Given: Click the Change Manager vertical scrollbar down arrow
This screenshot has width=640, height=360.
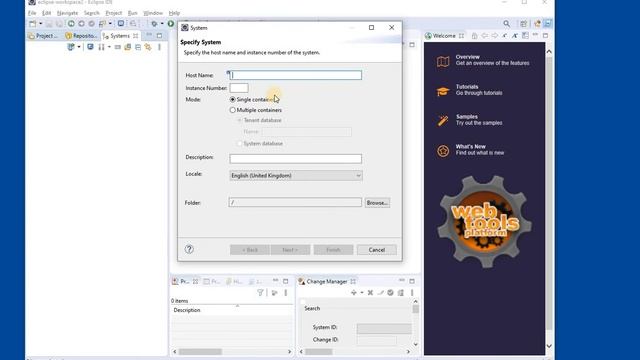Looking at the screenshot, I should pyautogui.click(x=416, y=344).
